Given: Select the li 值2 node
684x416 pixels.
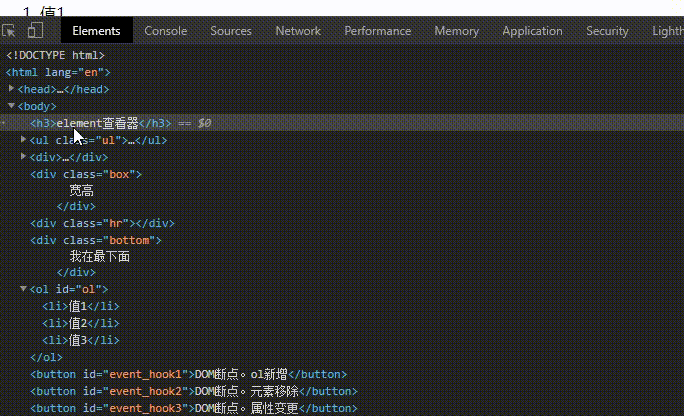Looking at the screenshot, I should (x=81, y=323).
